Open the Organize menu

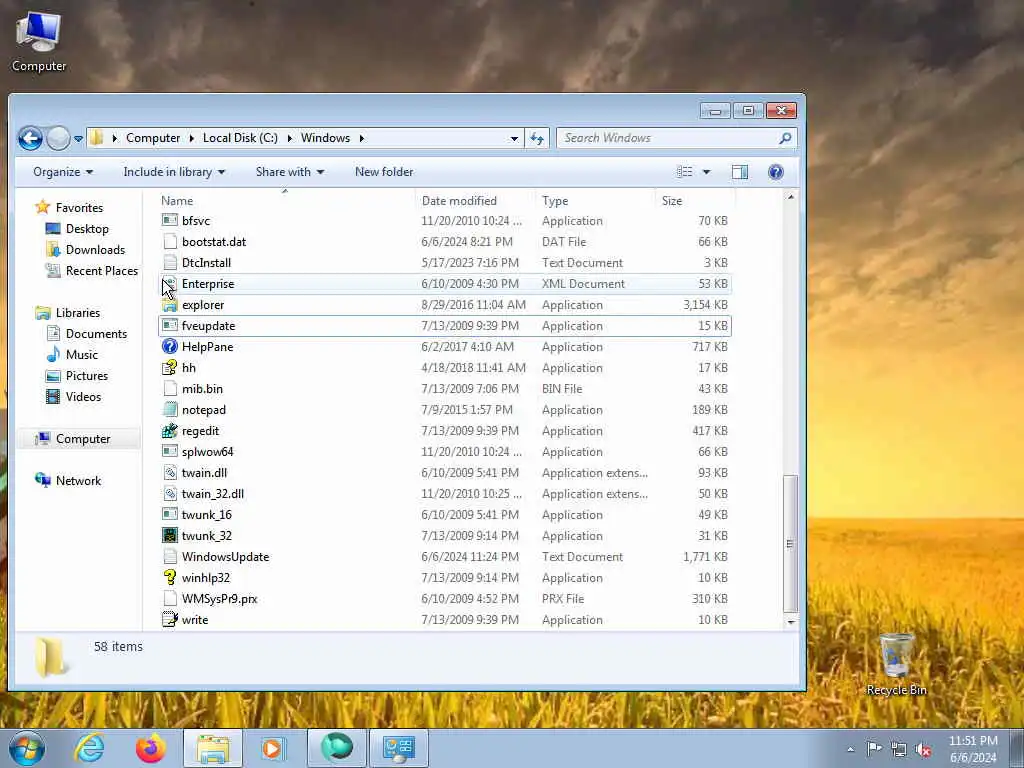(63, 172)
